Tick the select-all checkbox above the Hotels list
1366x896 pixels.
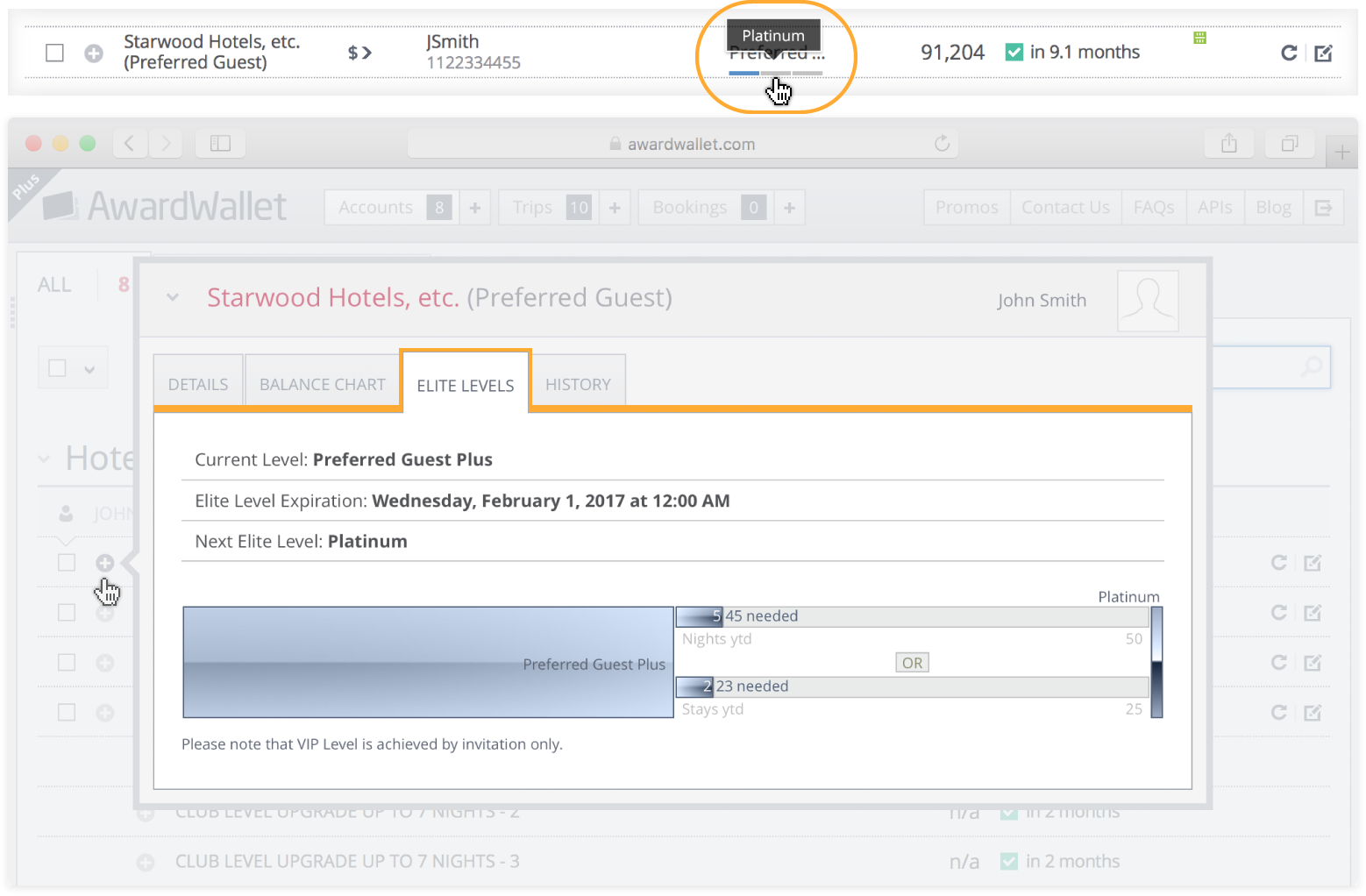pos(58,368)
